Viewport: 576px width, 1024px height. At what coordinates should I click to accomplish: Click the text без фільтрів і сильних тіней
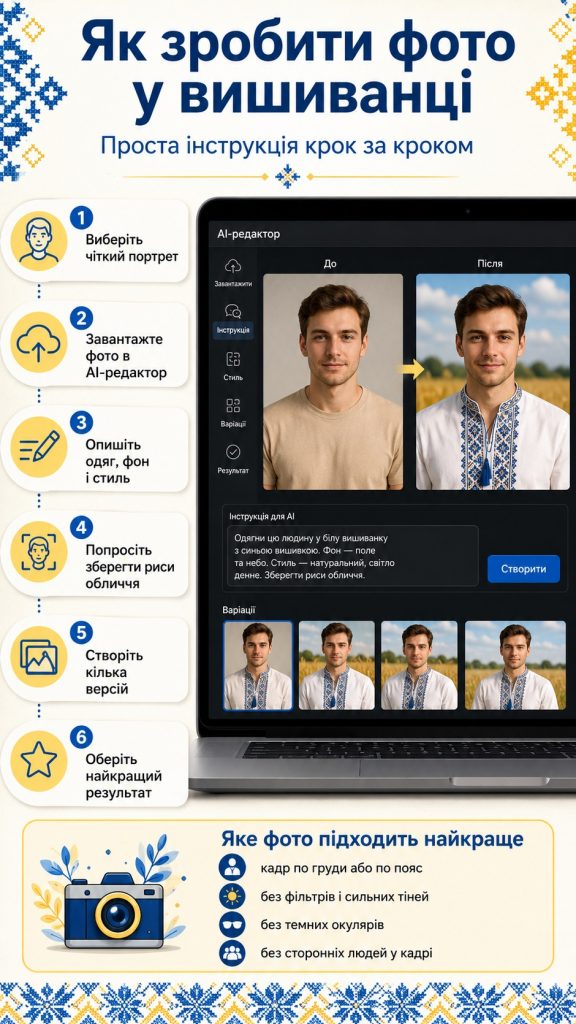point(344,897)
